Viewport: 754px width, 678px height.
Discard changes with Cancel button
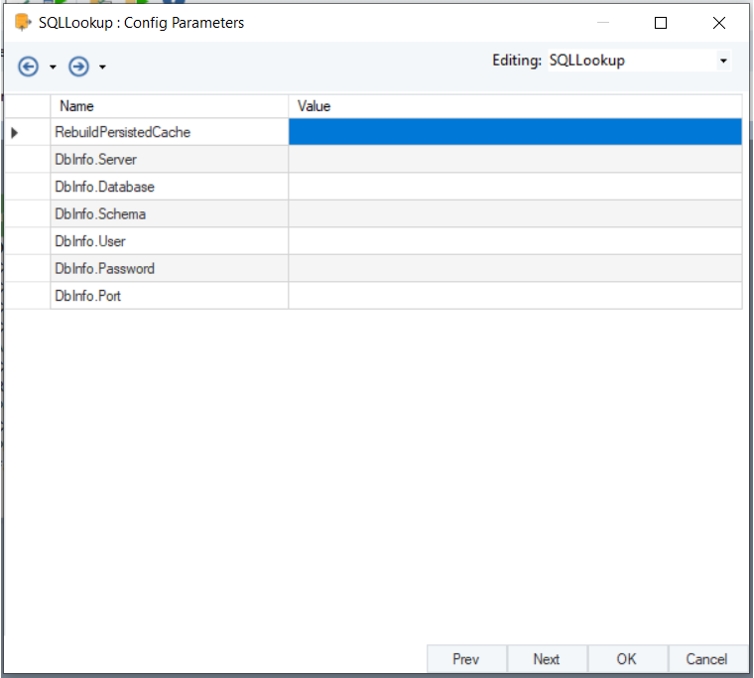[706, 659]
